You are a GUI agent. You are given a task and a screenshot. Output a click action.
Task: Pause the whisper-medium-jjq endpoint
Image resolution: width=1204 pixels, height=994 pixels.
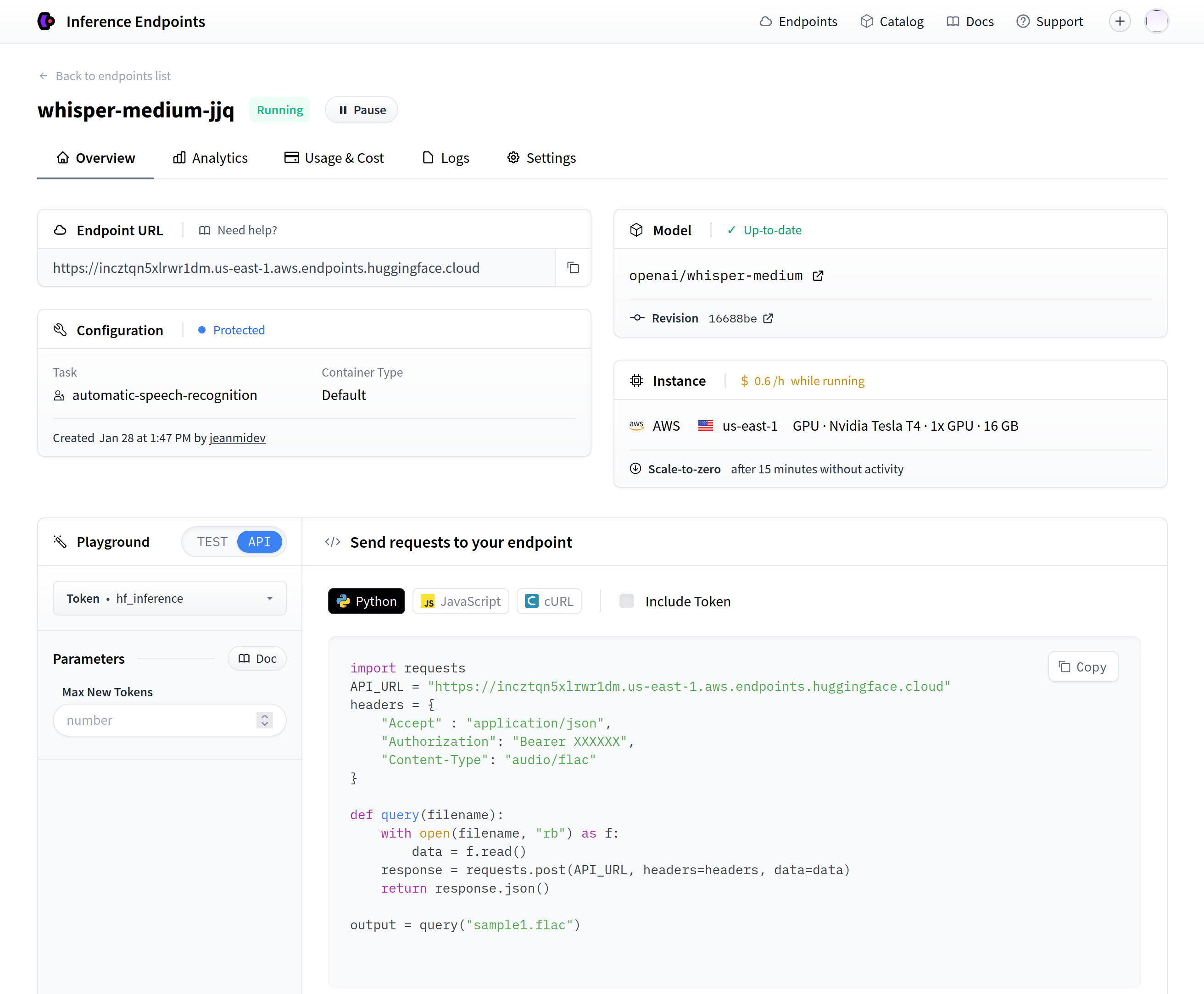pyautogui.click(x=362, y=110)
